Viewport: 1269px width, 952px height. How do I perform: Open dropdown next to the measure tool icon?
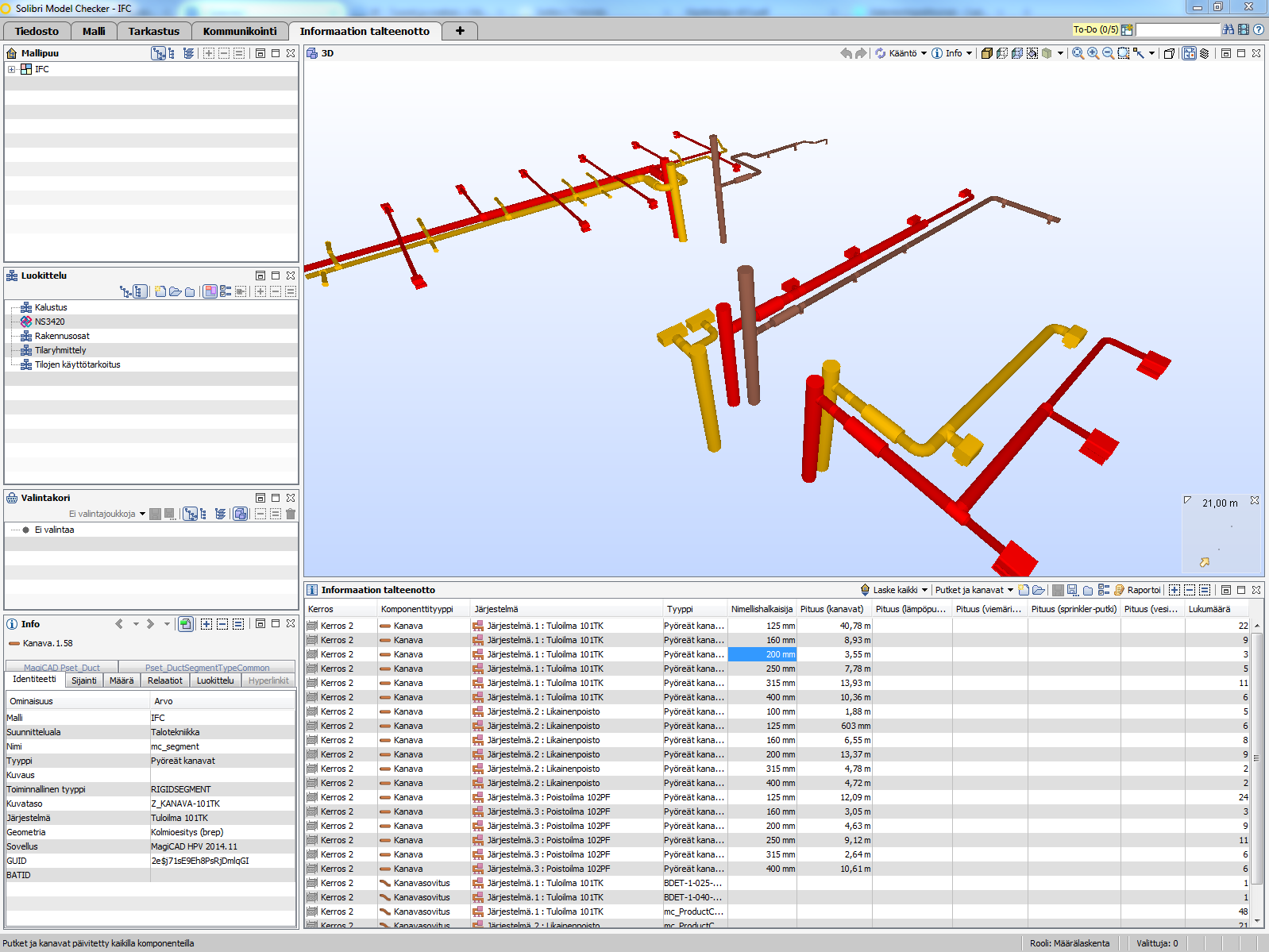1151,53
